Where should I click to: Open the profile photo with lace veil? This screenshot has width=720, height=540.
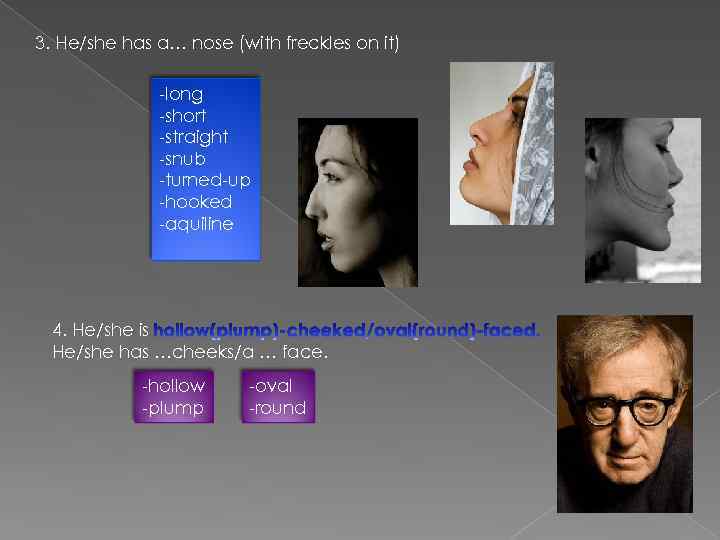[x=502, y=144]
